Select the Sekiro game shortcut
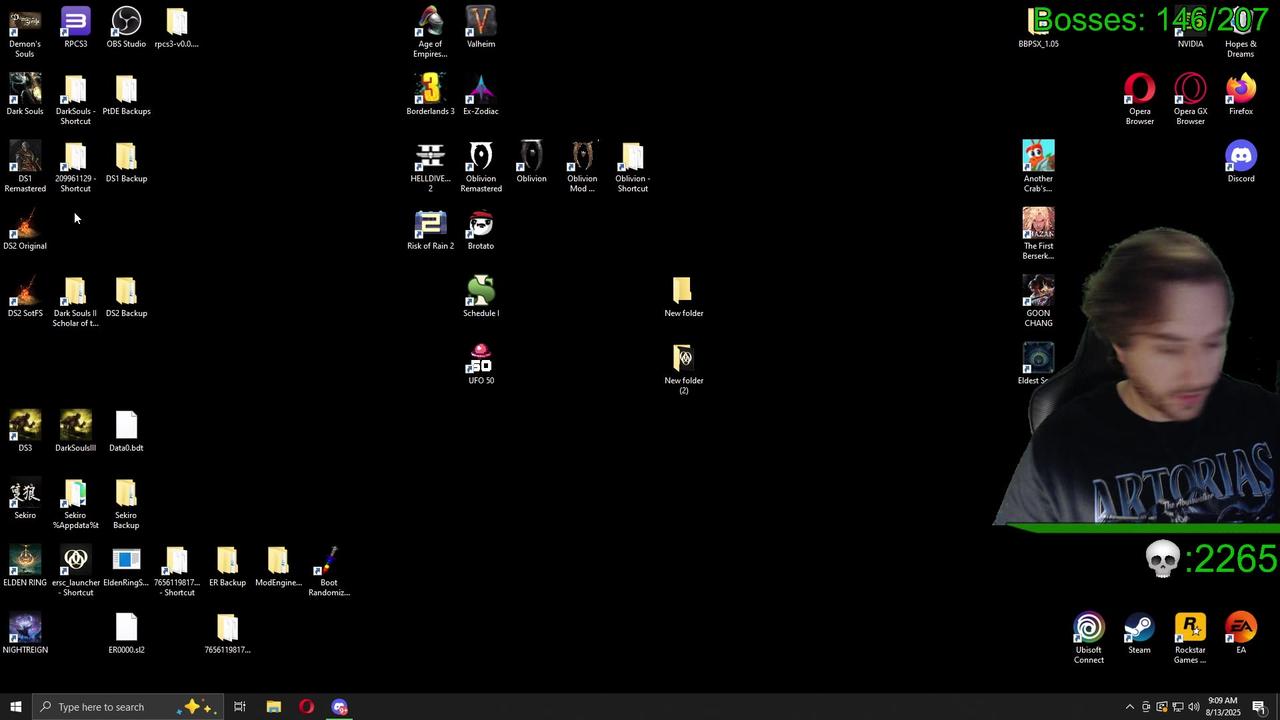The image size is (1280, 720). click(x=25, y=499)
